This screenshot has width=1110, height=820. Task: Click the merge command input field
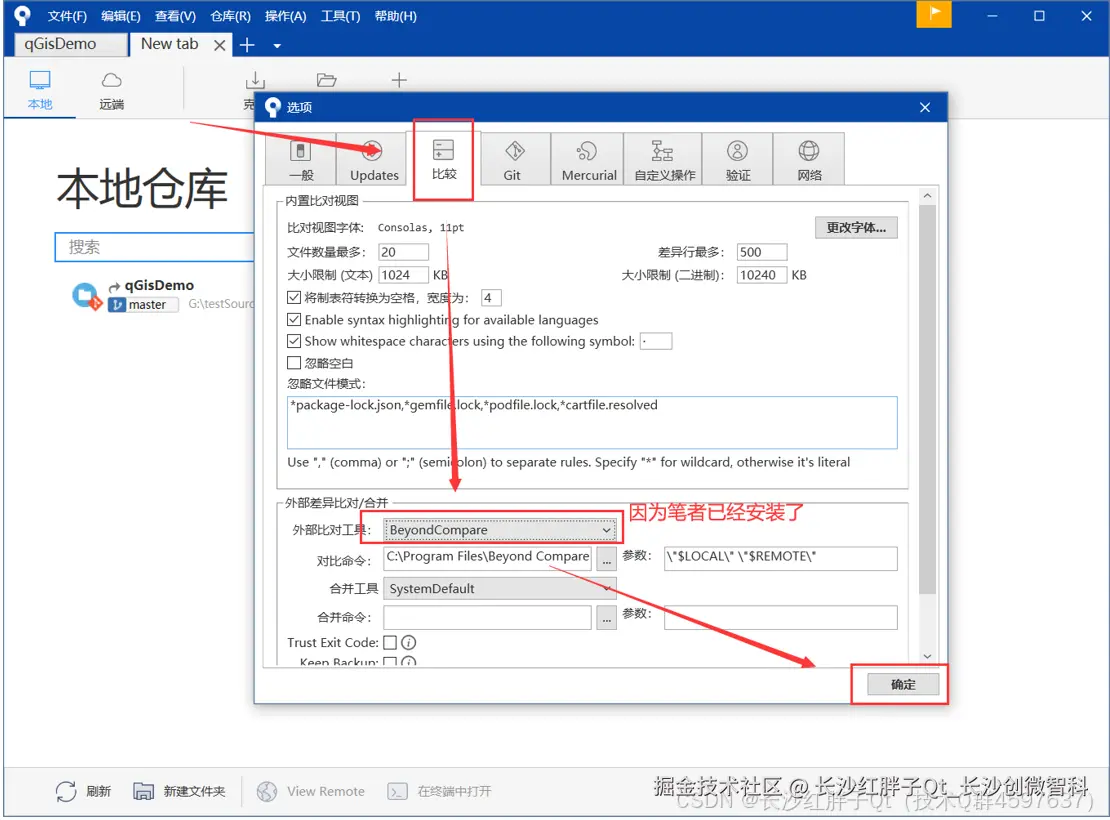point(487,617)
